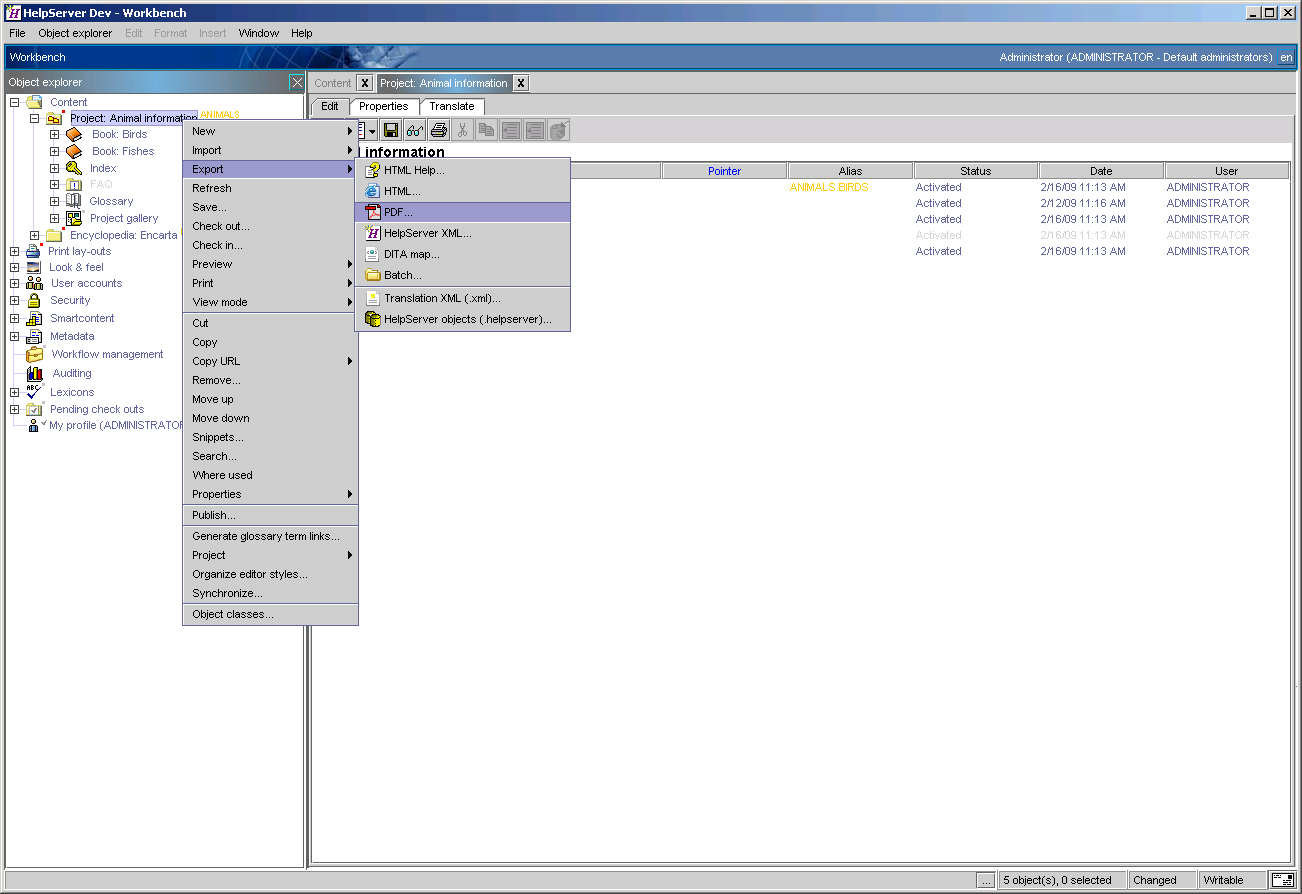Expand the Book: Birds tree node
The image size is (1302, 894).
[x=54, y=133]
